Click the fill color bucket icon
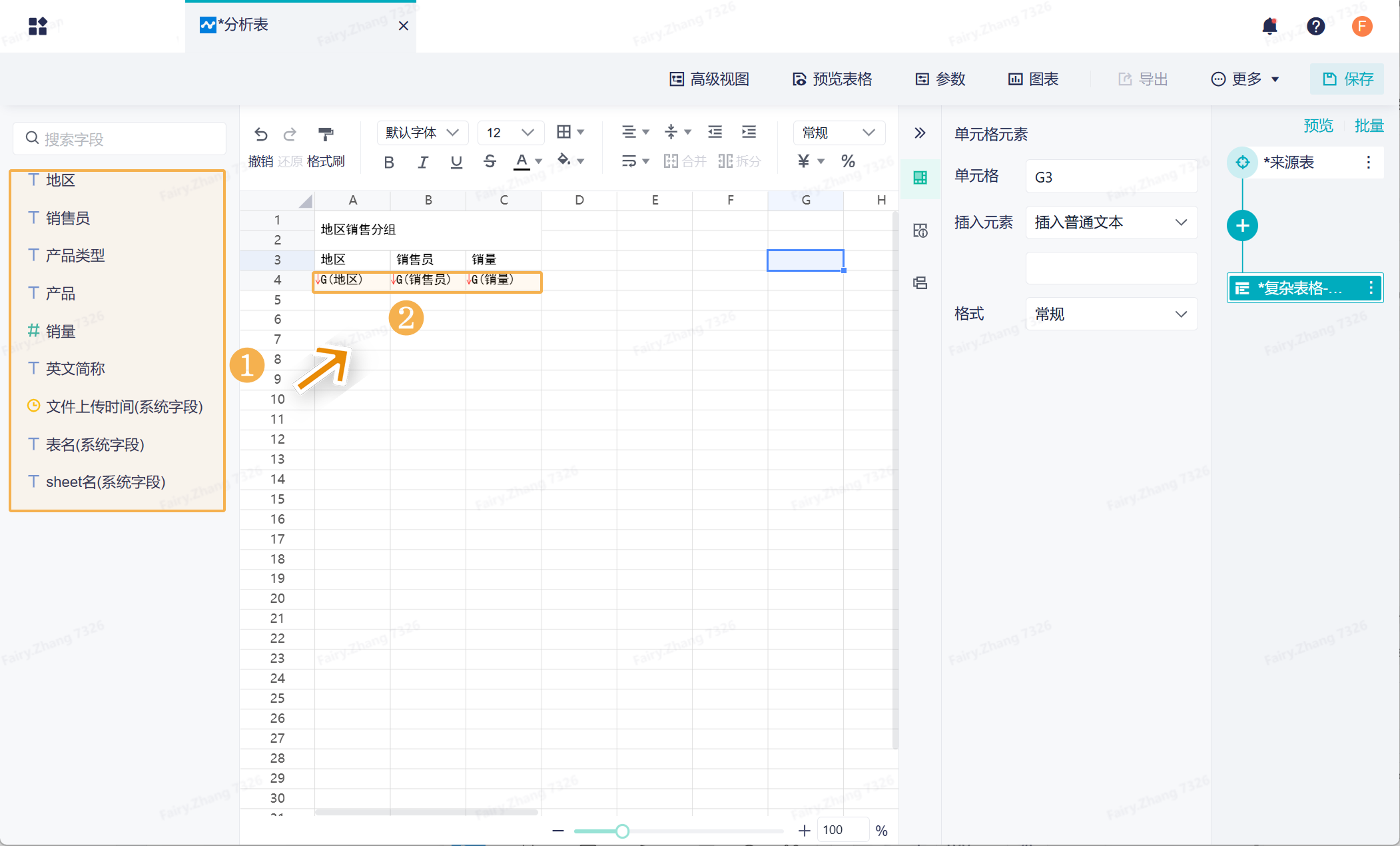The width and height of the screenshot is (1400, 846). click(564, 160)
